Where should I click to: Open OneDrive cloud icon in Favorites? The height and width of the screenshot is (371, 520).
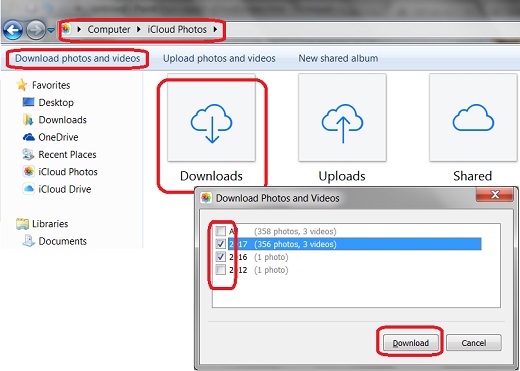tap(29, 137)
